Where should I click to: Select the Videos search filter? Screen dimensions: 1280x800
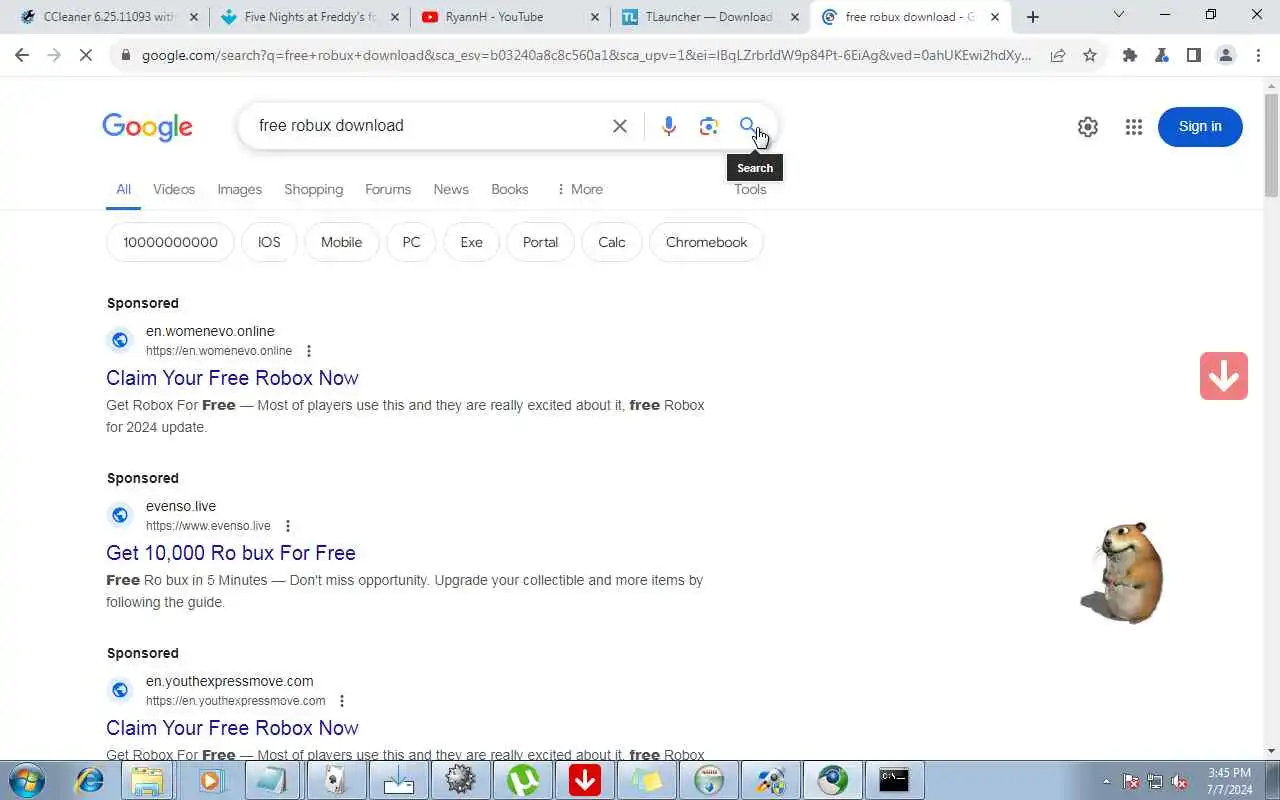[174, 189]
